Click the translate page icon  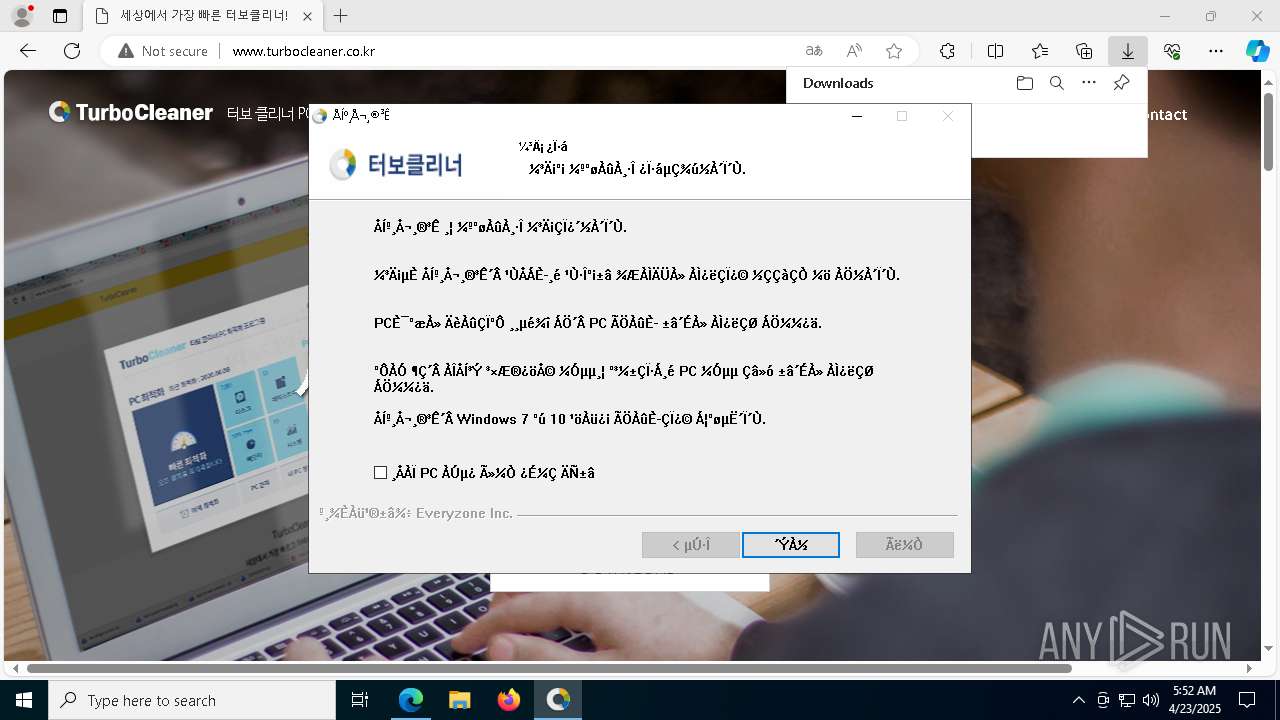[814, 51]
